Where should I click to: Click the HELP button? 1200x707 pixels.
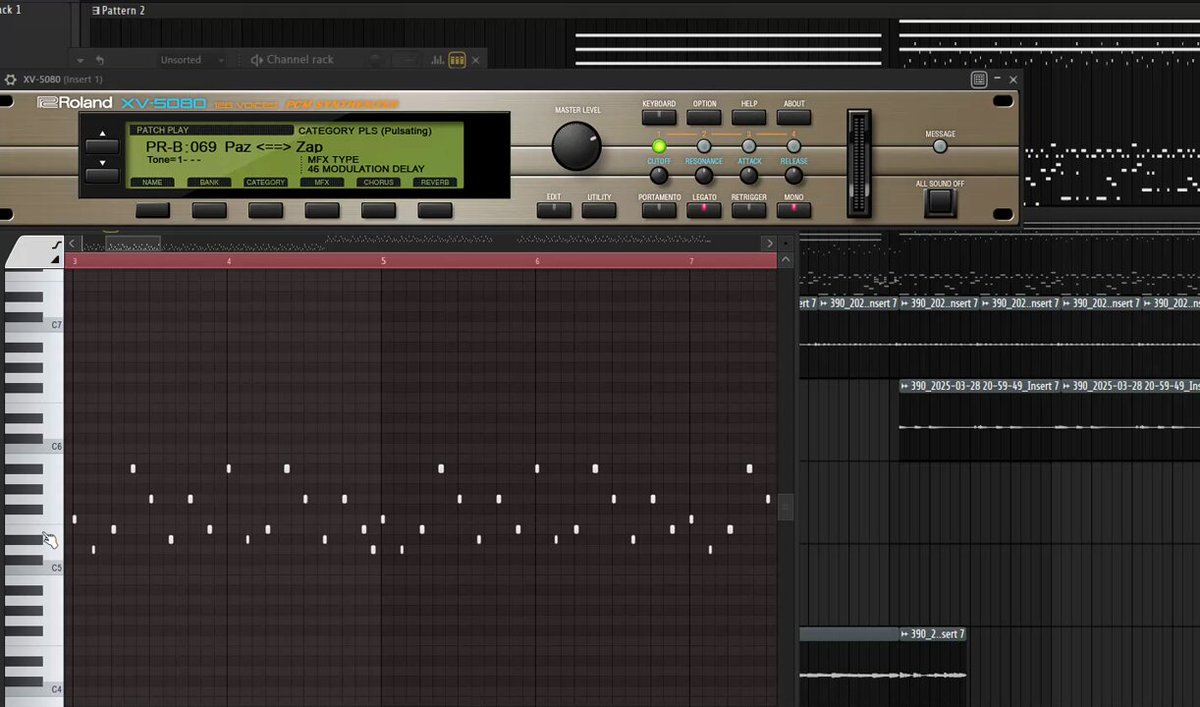tap(749, 117)
